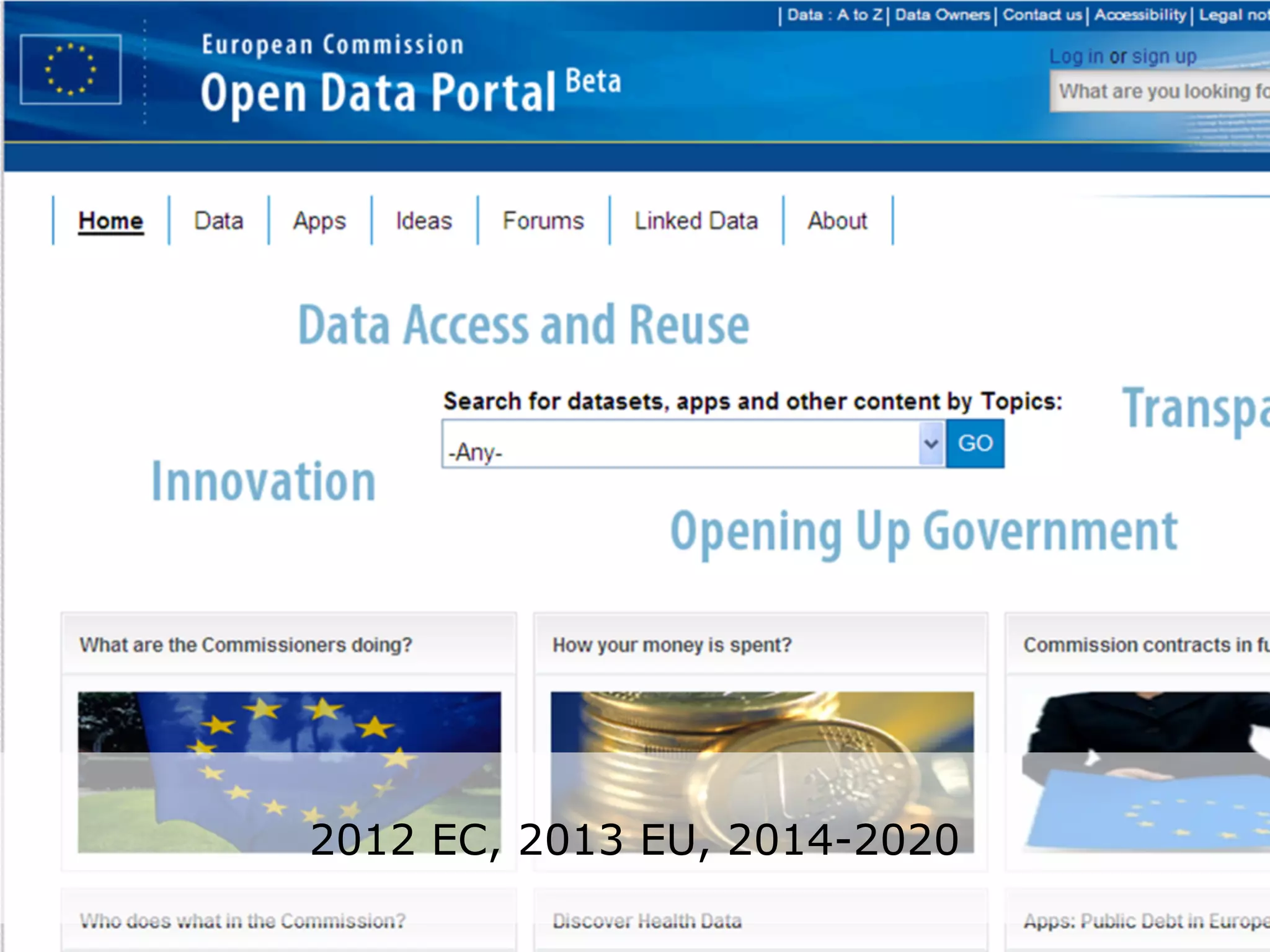Open the Accessibility link
1270x952 pixels.
click(x=1140, y=15)
